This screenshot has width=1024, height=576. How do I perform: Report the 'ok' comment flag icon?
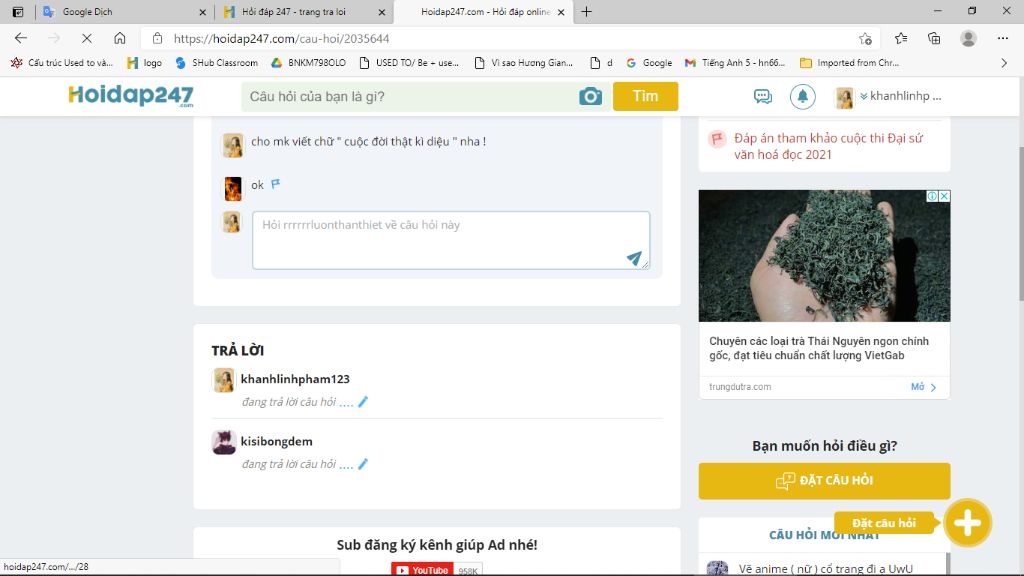click(276, 184)
